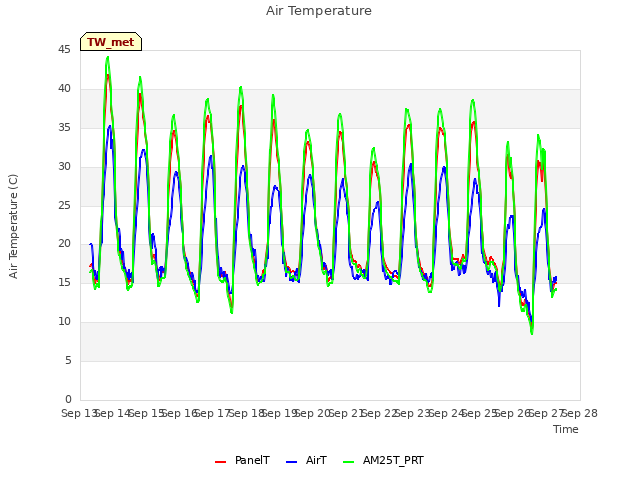Click the Sep 13 x-axis tick label
This screenshot has height=480, width=640.
[79, 413]
